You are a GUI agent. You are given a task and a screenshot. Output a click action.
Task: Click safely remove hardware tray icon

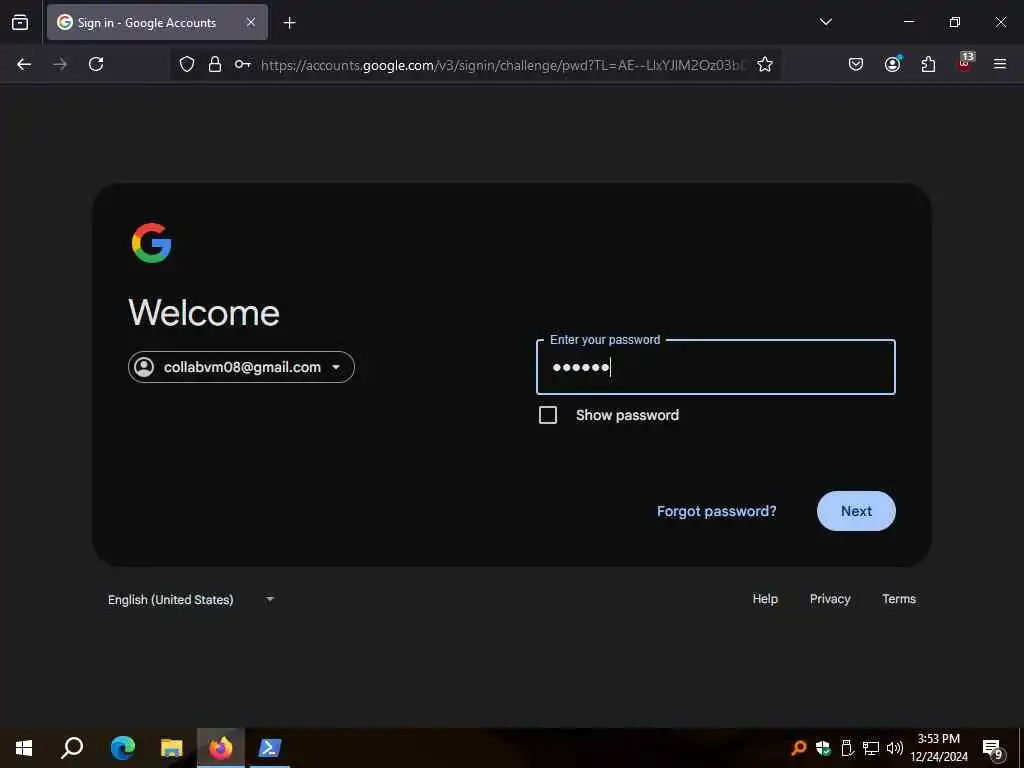click(847, 748)
